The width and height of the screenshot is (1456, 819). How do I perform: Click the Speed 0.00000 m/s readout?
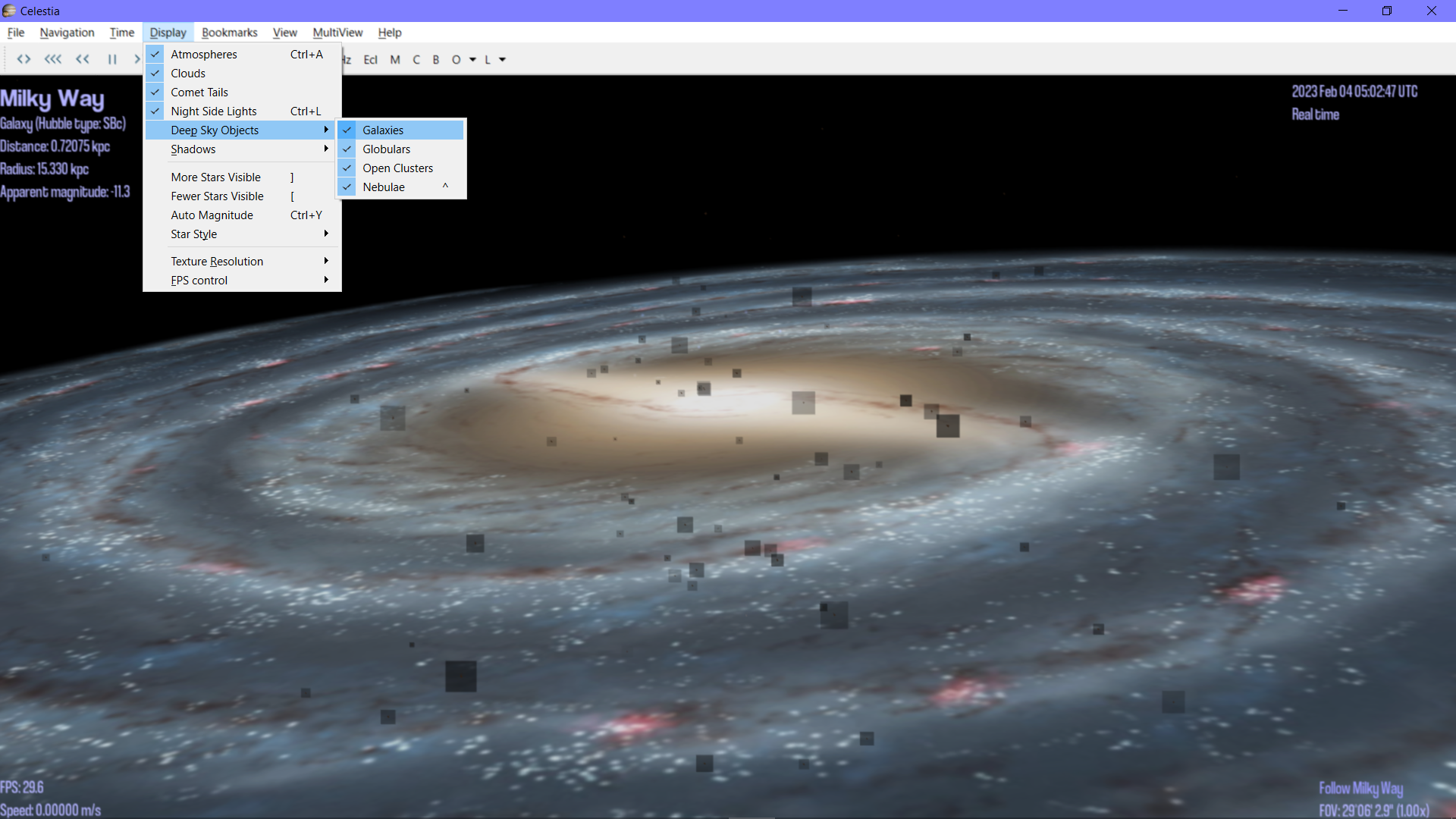(x=50, y=810)
